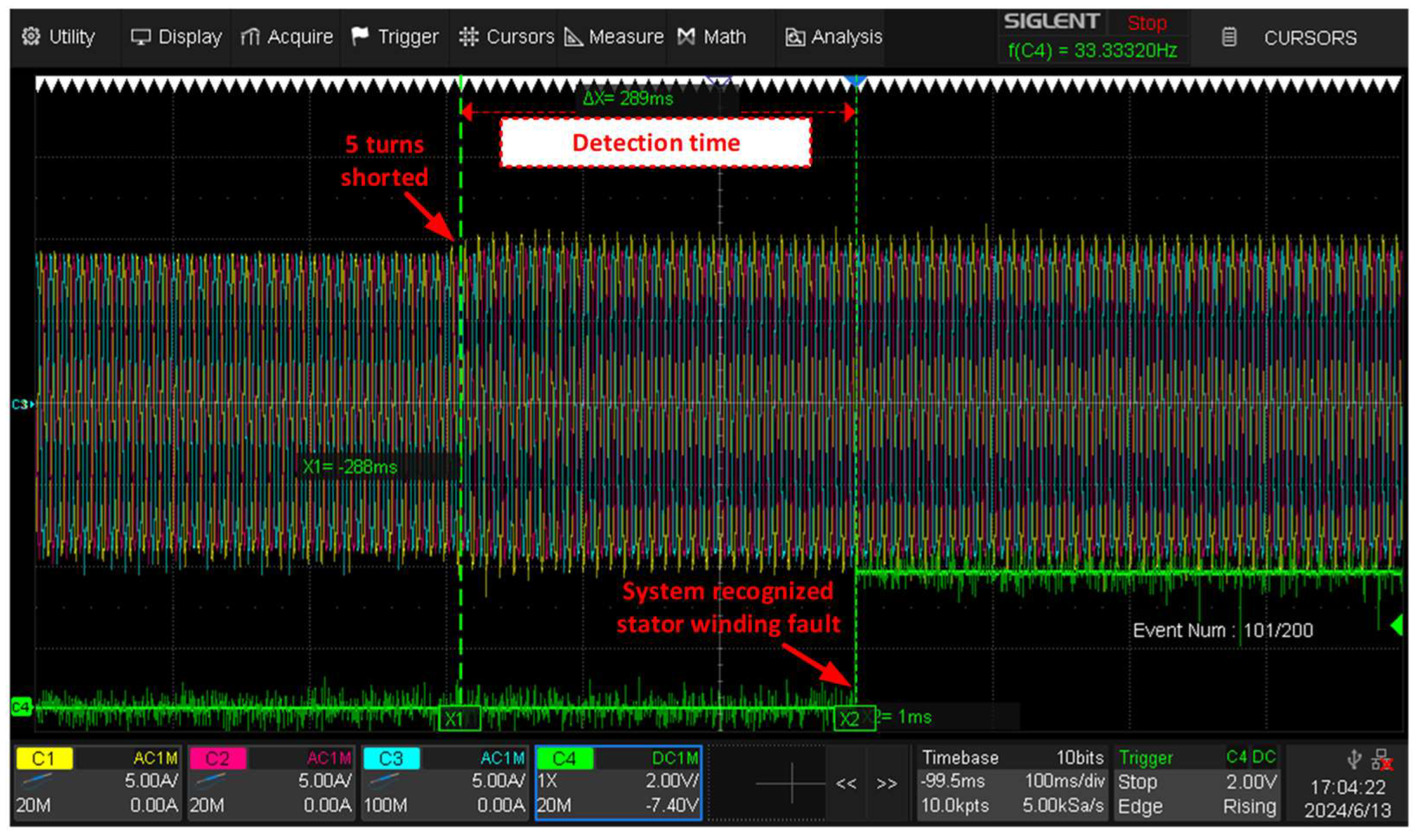Click the Trigger flag icon

coord(360,37)
